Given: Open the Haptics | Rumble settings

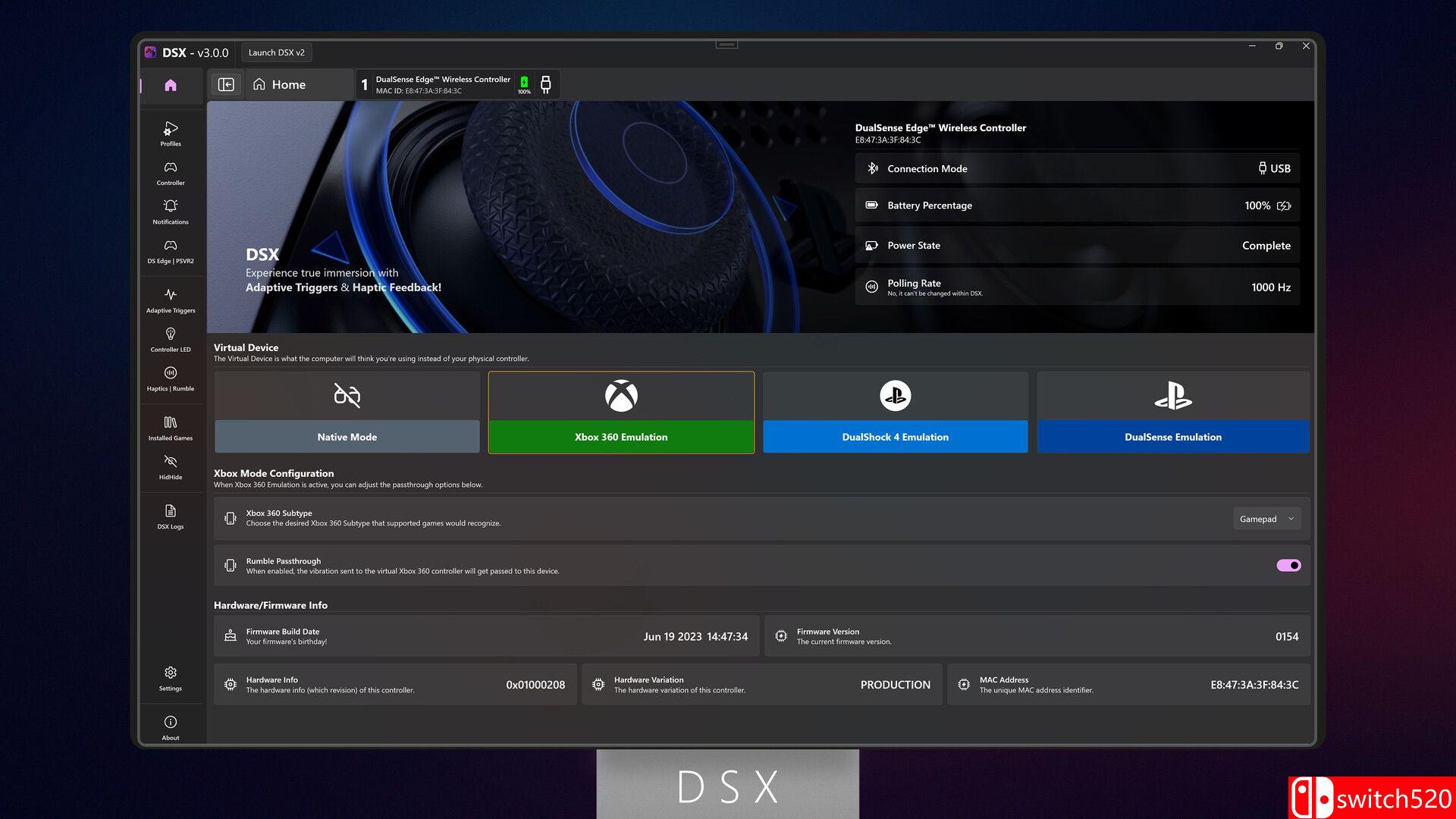Looking at the screenshot, I should click(170, 378).
